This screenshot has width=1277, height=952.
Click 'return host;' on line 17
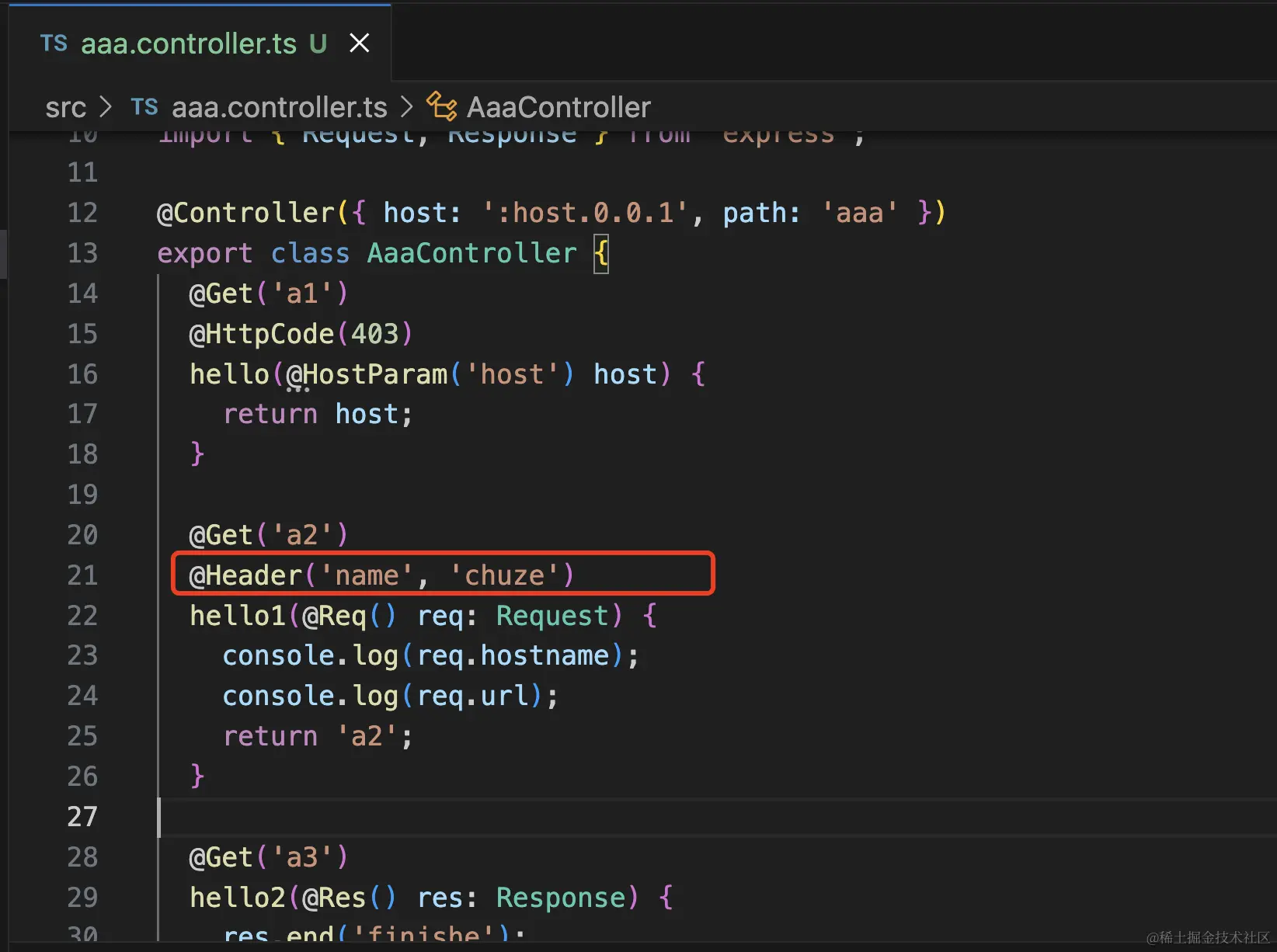(x=318, y=414)
